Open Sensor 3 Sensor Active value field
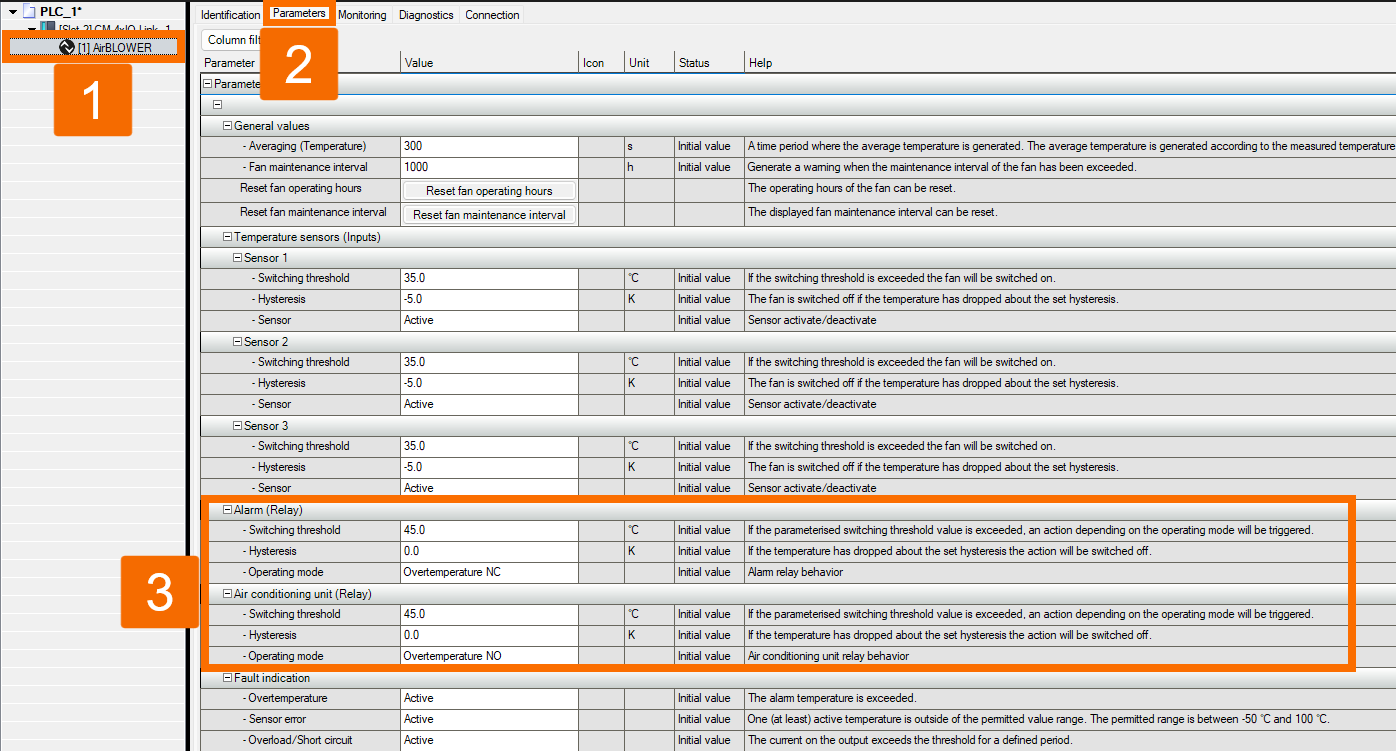This screenshot has width=1396, height=751. pyautogui.click(x=489, y=488)
